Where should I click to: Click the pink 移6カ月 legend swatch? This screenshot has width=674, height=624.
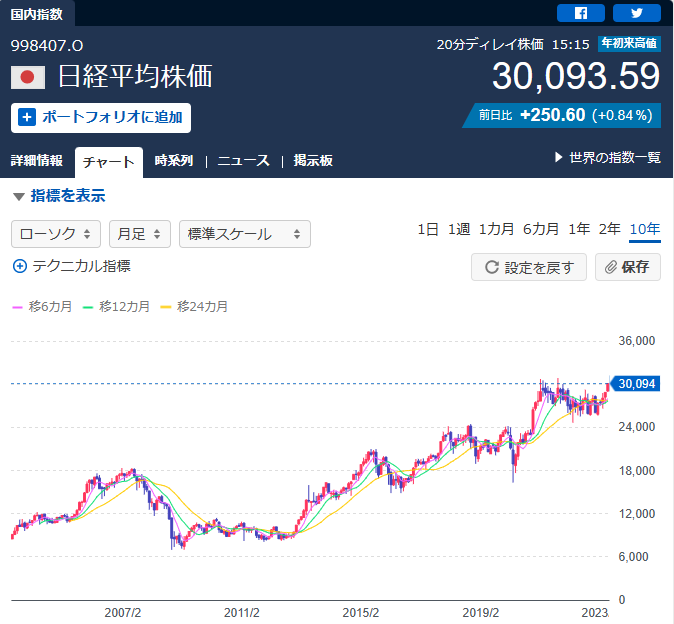point(17,307)
